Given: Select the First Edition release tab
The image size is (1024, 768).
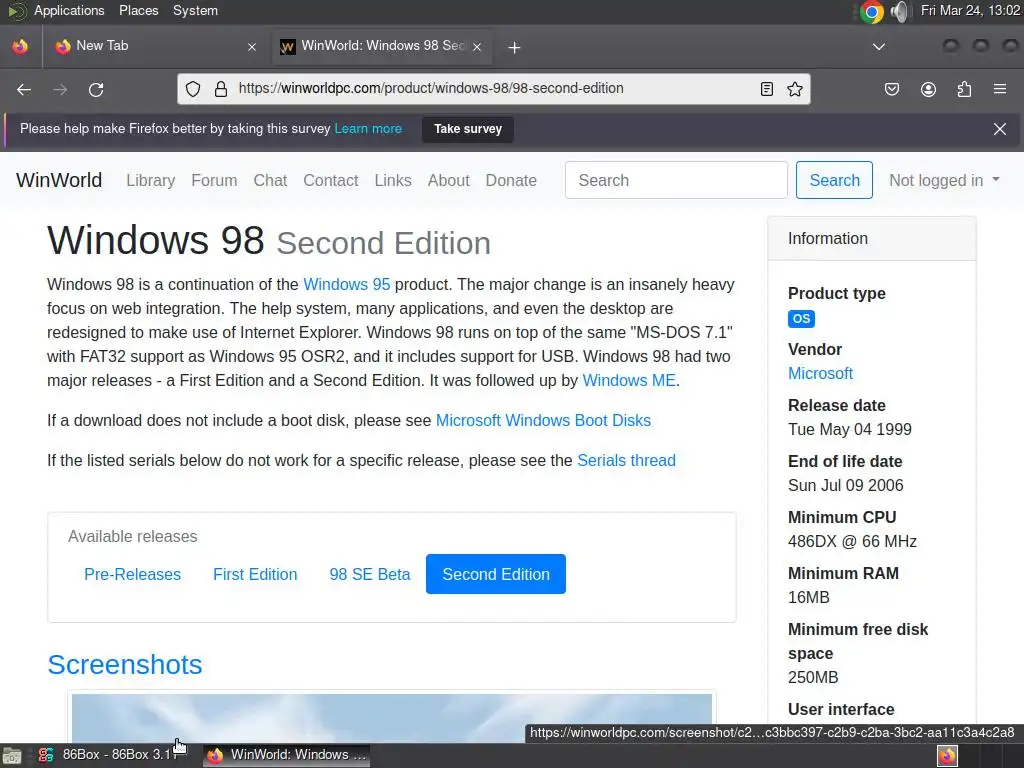Looking at the screenshot, I should pos(255,574).
